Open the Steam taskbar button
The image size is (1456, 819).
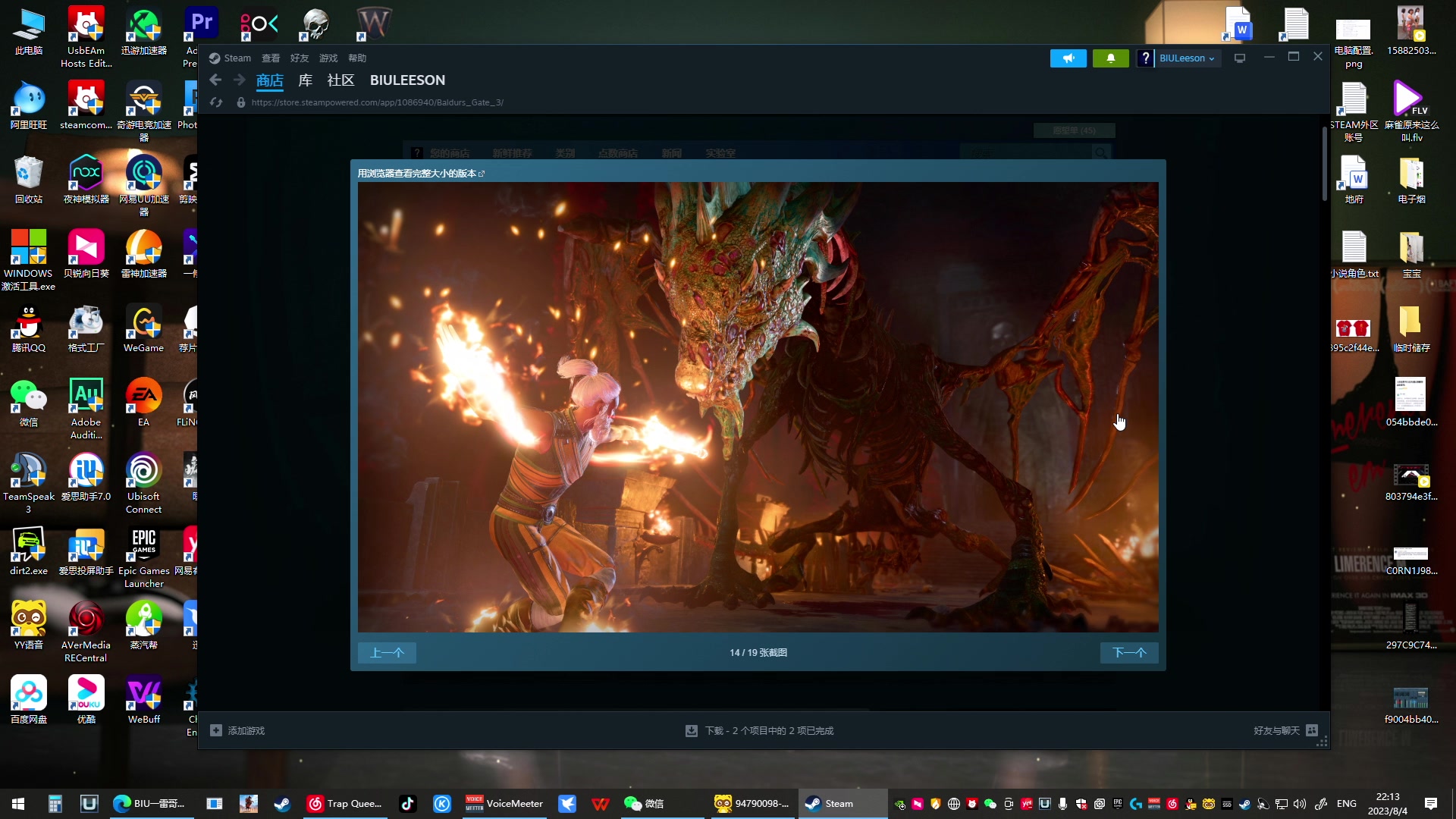843,804
